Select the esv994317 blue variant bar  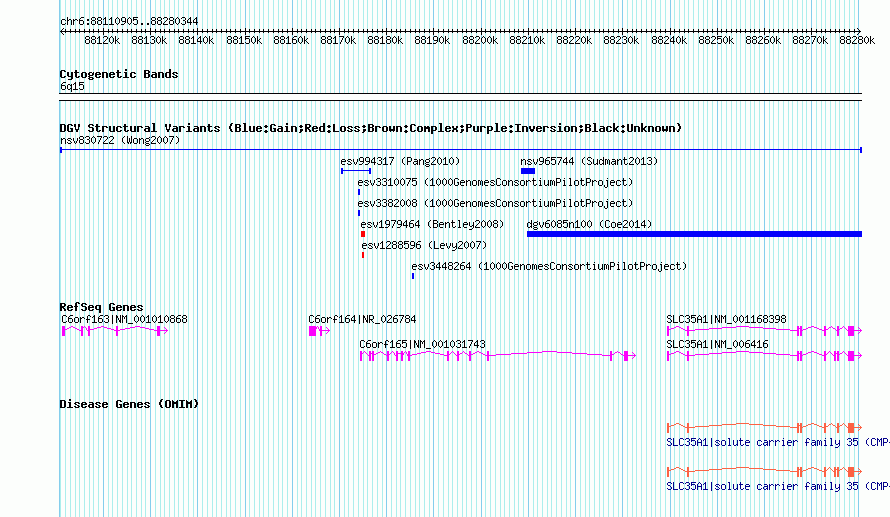(x=356, y=171)
